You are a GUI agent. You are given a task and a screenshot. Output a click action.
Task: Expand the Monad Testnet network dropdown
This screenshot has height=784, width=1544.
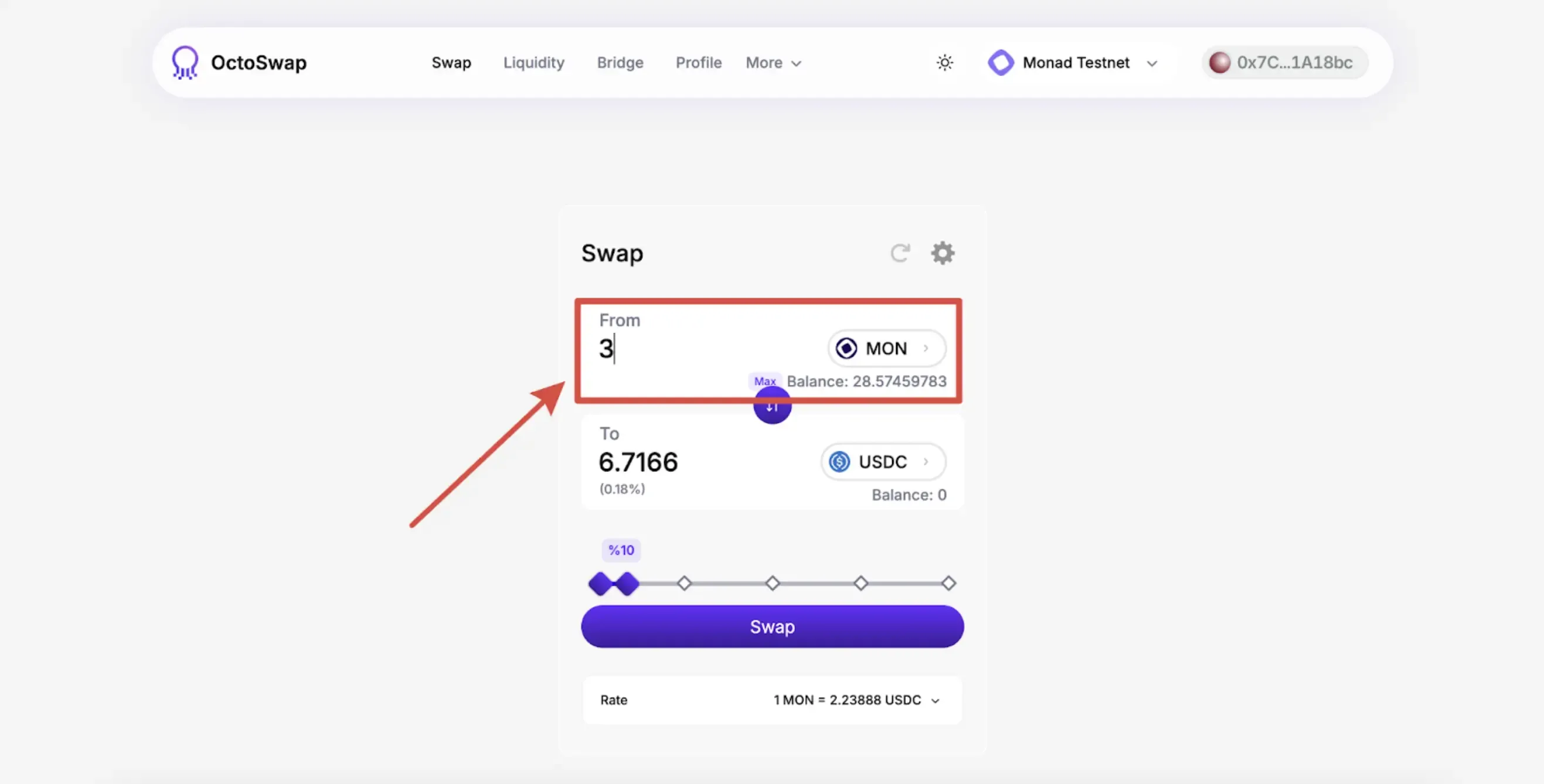(1151, 63)
